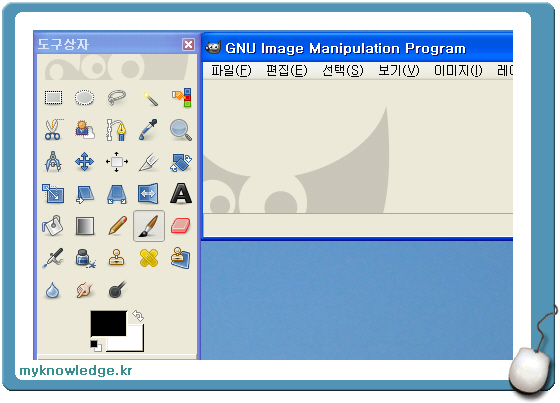
Task: Select the Zoom magnifier tool
Action: point(181,130)
